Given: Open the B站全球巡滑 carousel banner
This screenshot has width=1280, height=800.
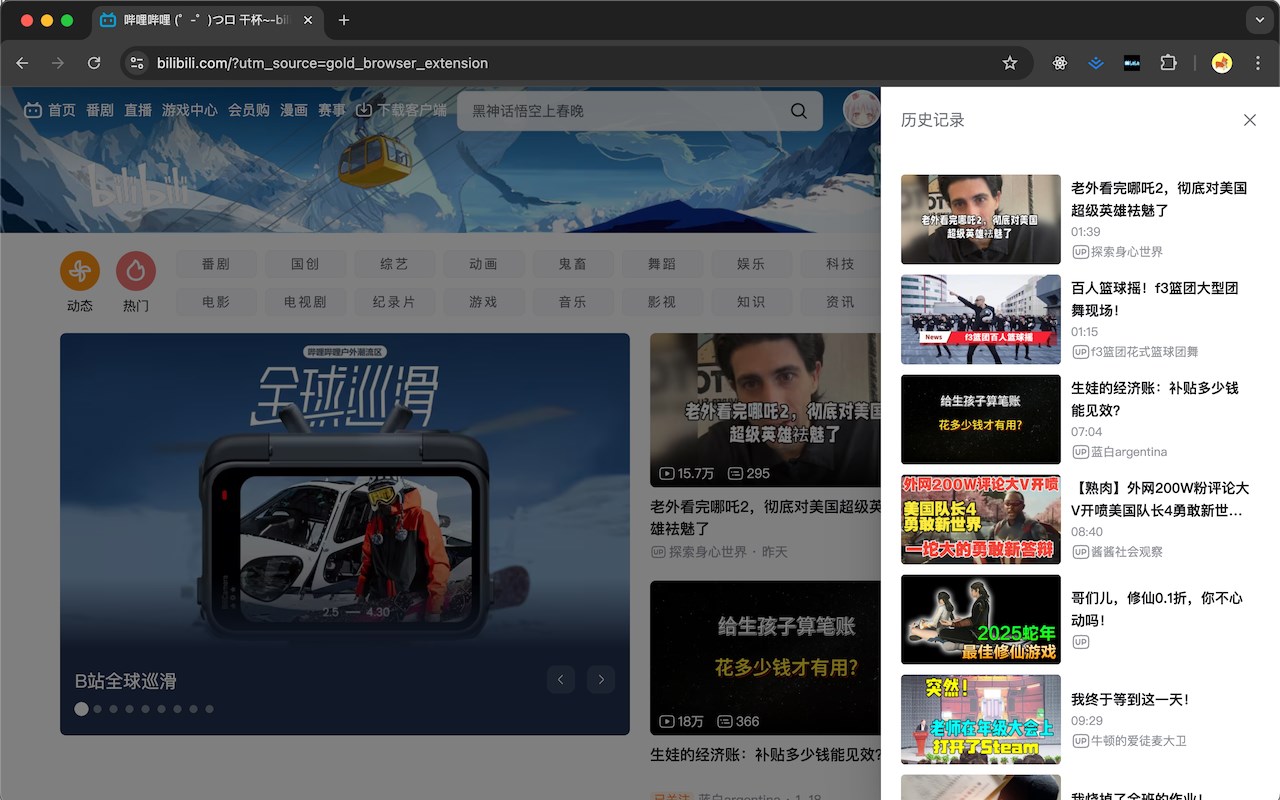Looking at the screenshot, I should click(x=345, y=534).
